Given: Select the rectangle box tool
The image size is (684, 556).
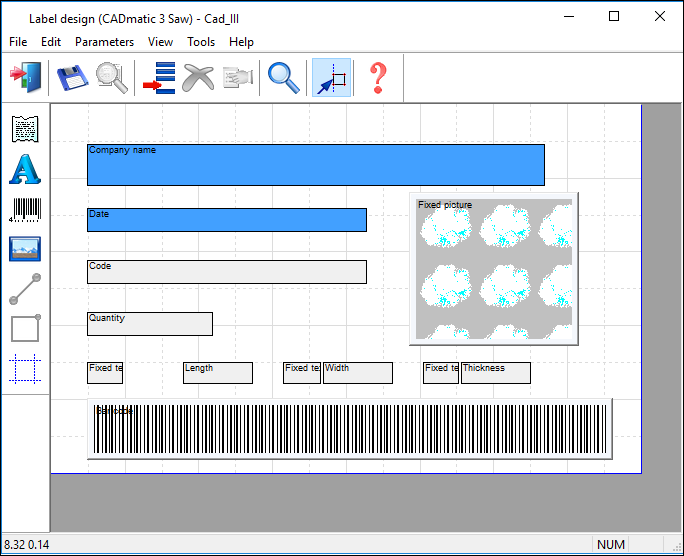Looking at the screenshot, I should pos(25,328).
